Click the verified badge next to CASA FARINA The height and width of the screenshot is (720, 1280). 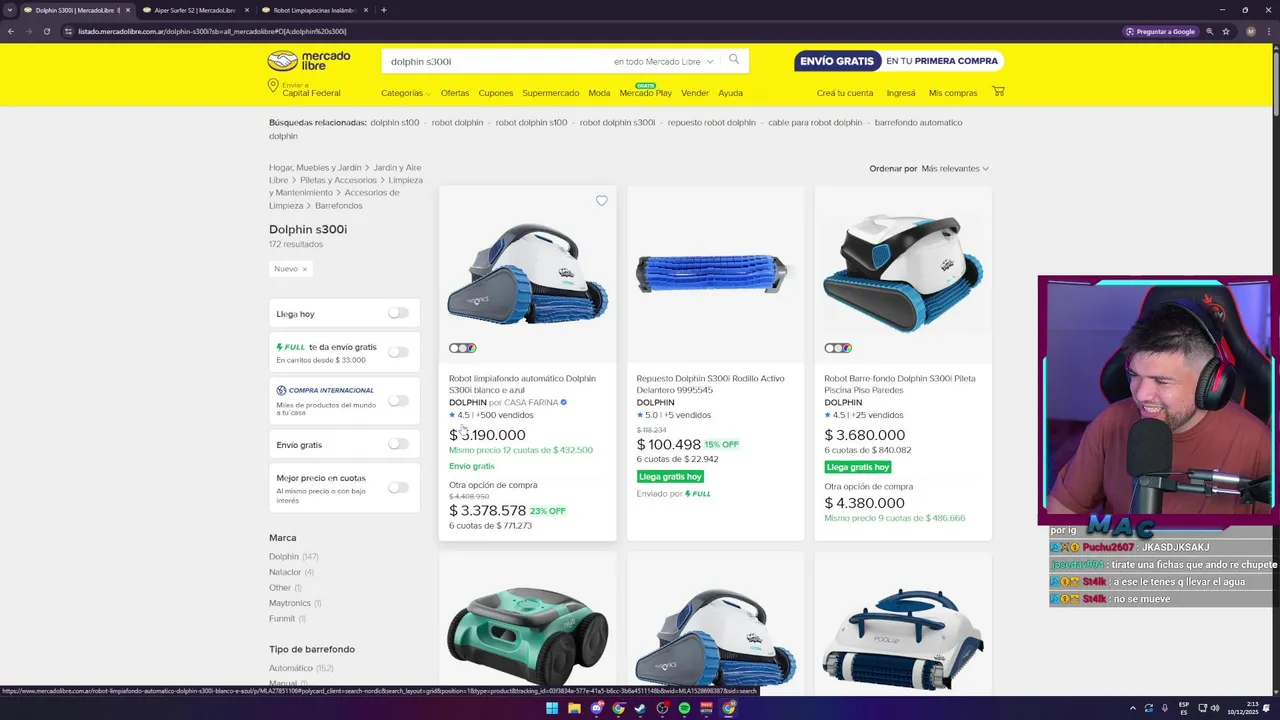click(564, 403)
